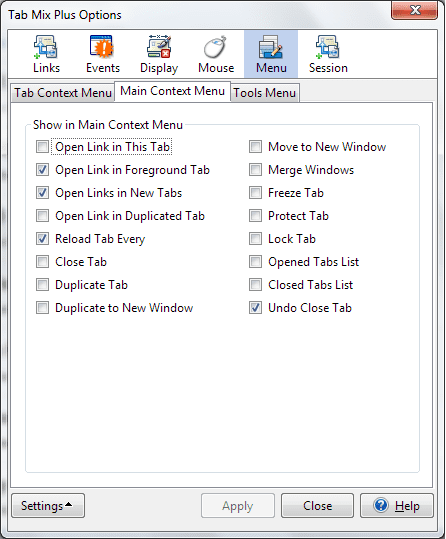Image resolution: width=446 pixels, height=539 pixels.
Task: Enable the Closed Tabs List checkbox
Action: pos(255,285)
